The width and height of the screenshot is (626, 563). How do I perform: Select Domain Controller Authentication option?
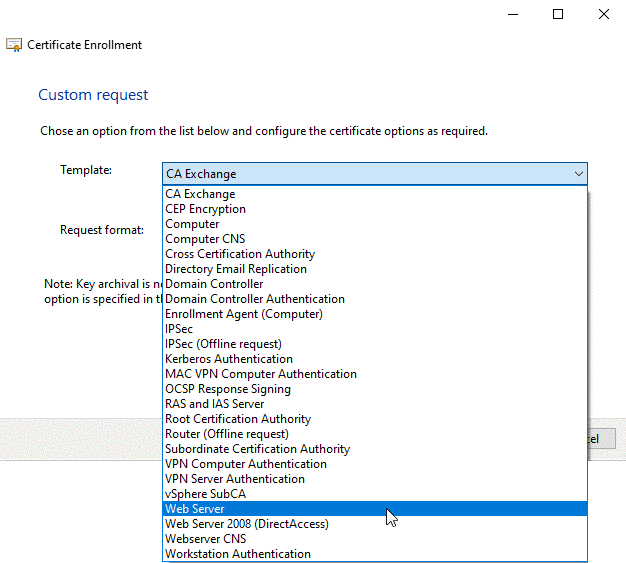255,299
